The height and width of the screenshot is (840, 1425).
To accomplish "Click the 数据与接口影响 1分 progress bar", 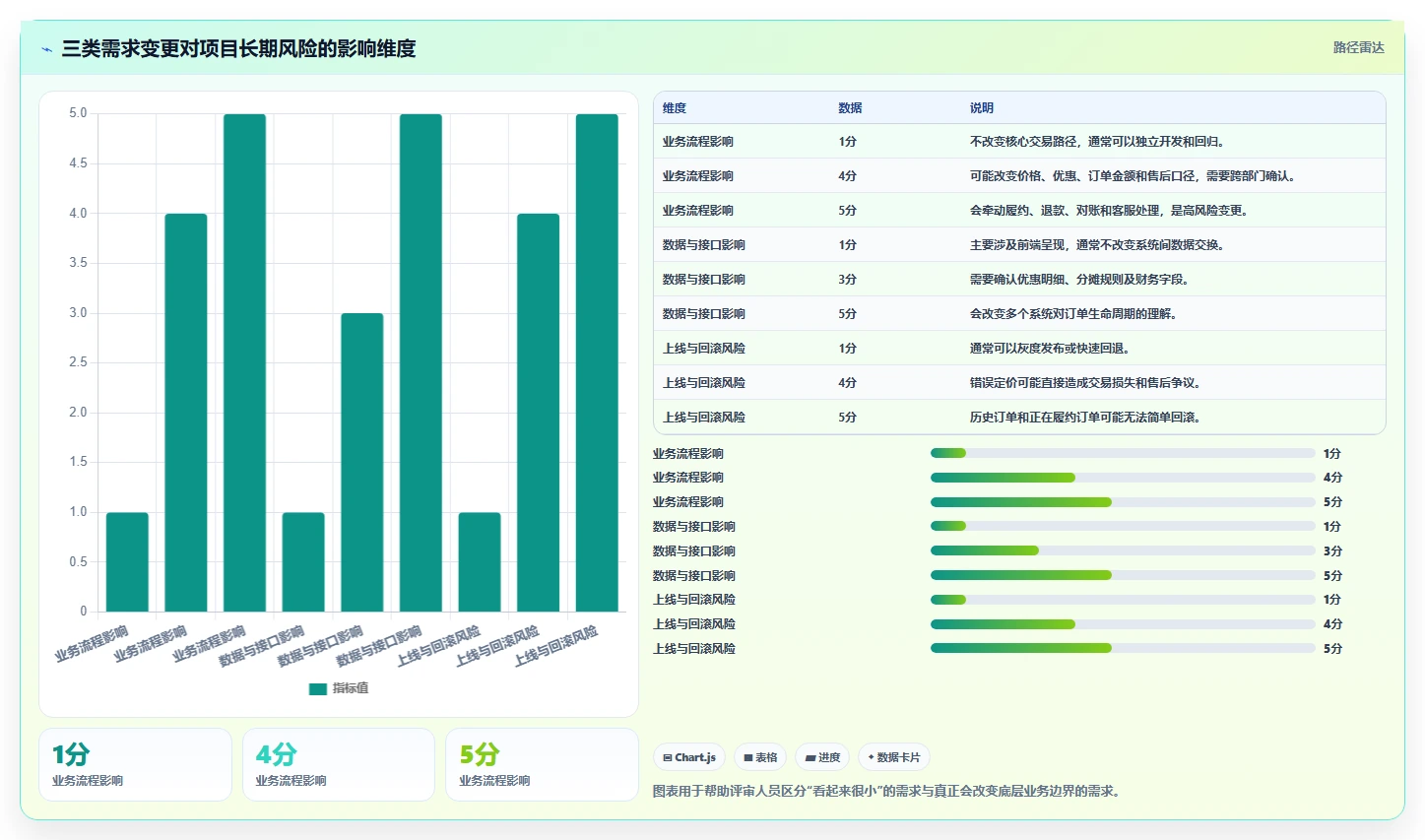I will coord(1123,526).
